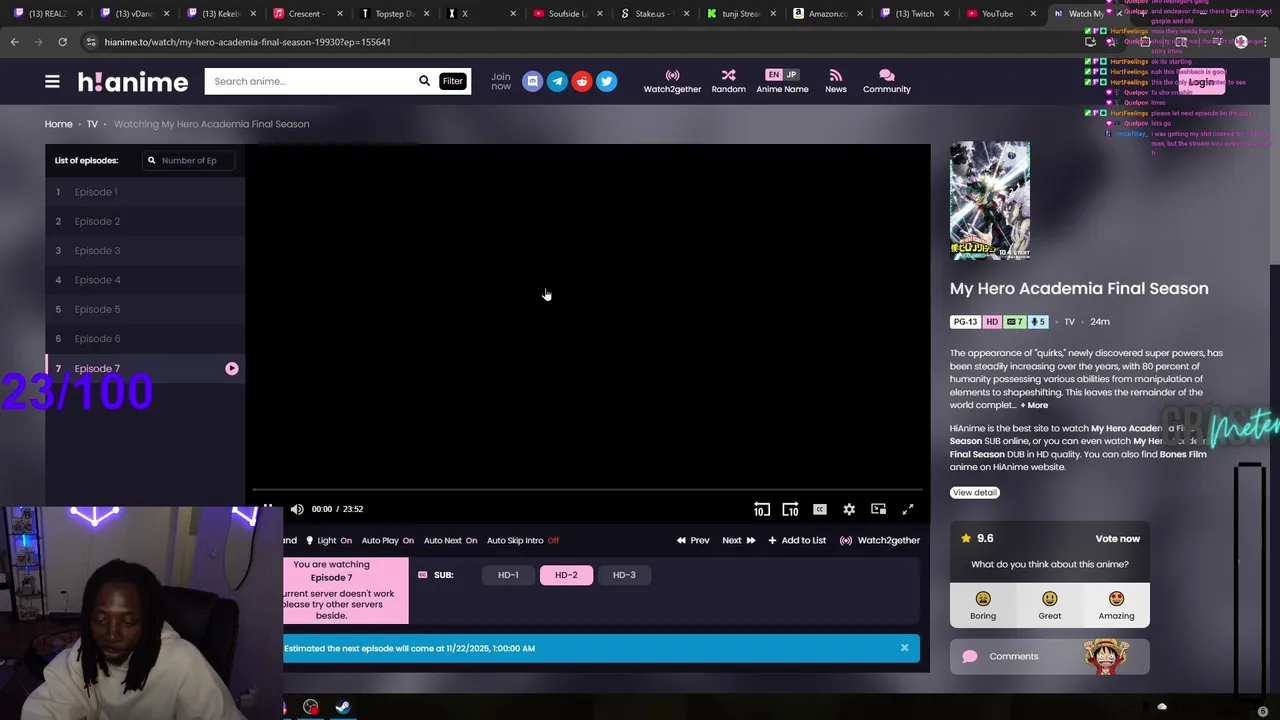
Task: Select the HD-2 server
Action: pyautogui.click(x=566, y=575)
